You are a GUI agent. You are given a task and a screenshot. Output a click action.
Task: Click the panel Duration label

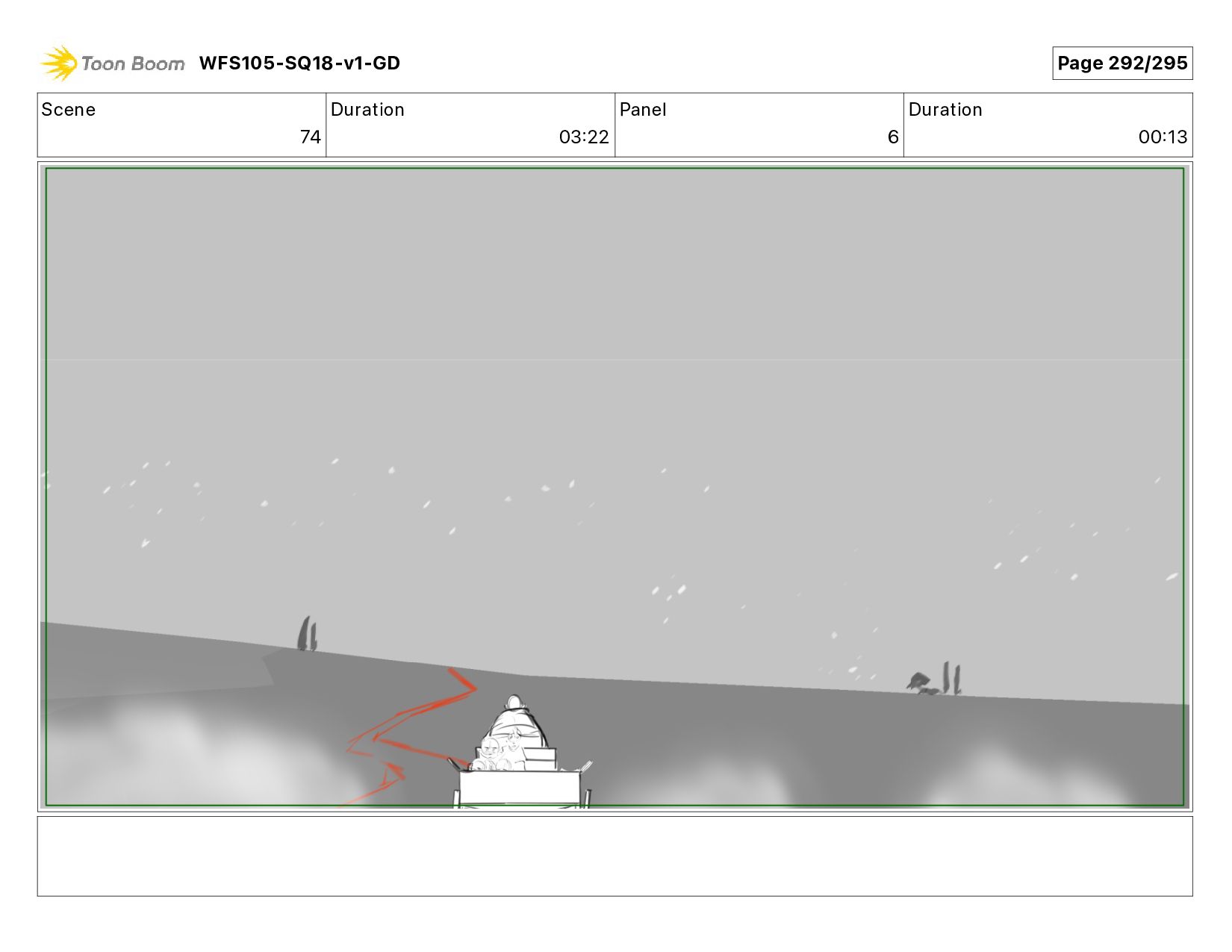click(x=945, y=110)
